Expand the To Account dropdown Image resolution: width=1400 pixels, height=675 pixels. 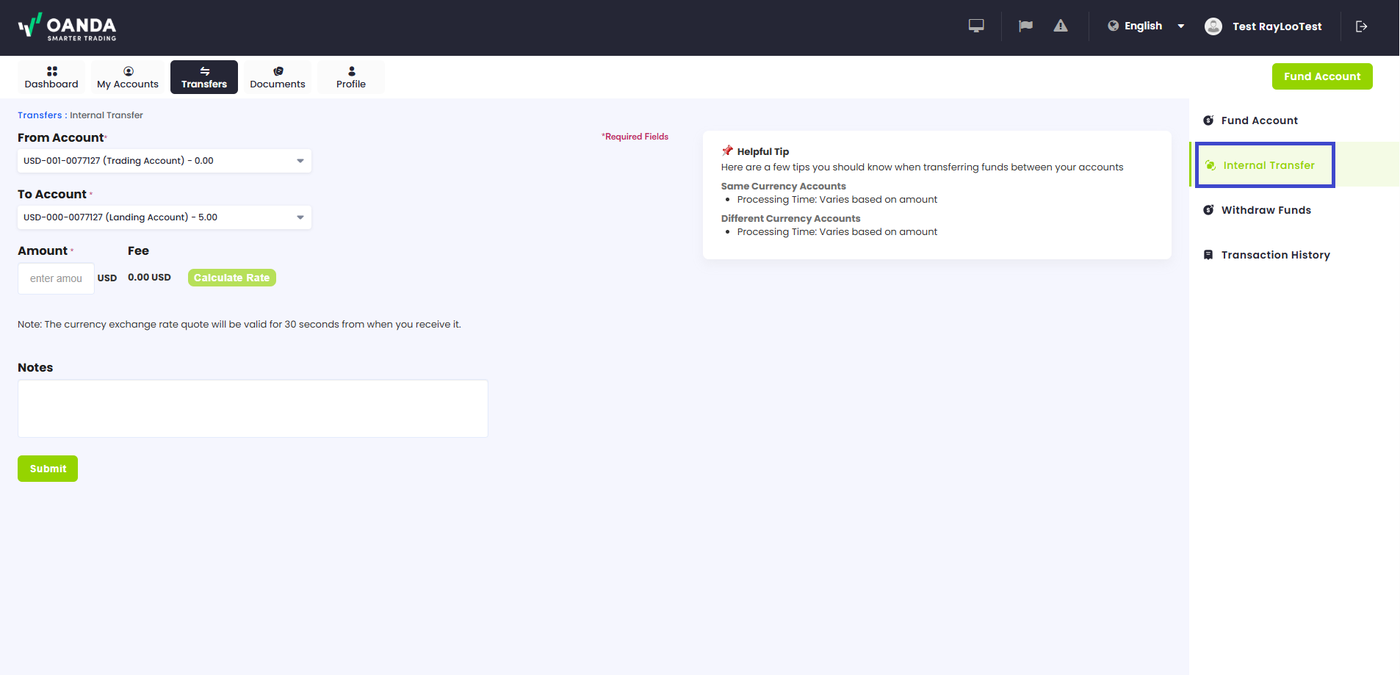164,217
